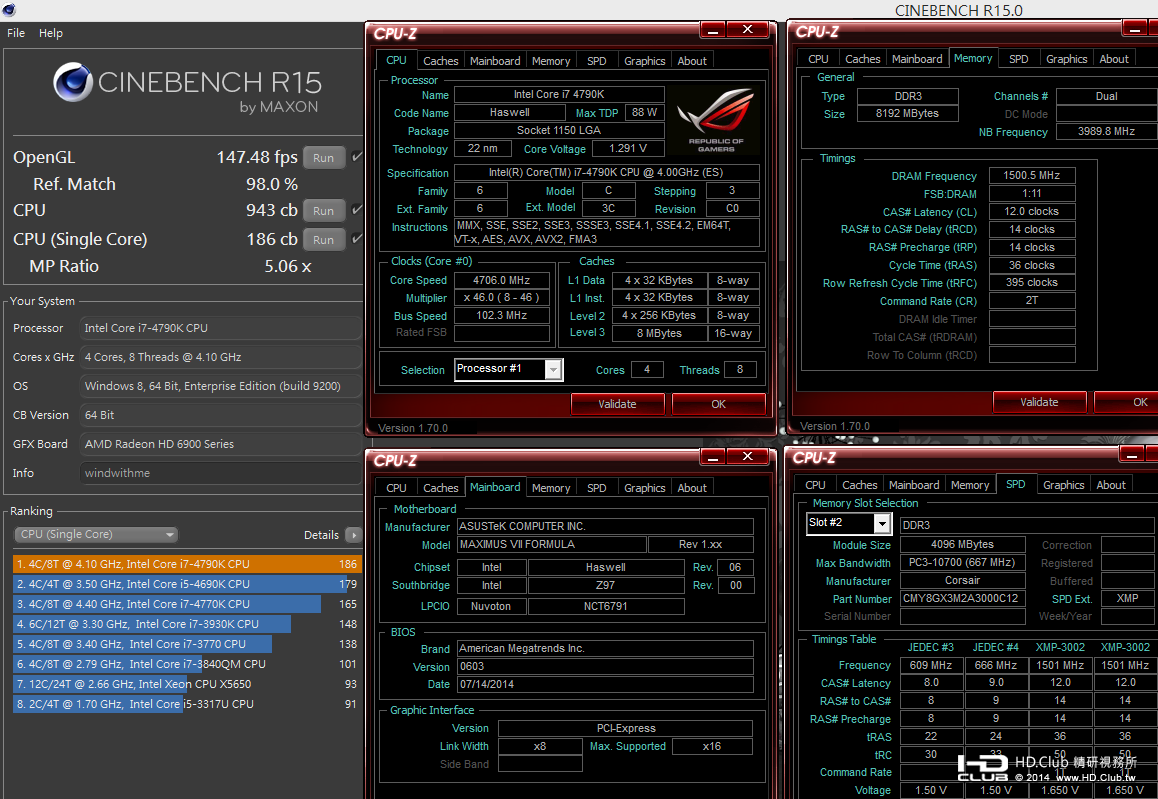Select ranking row 4 Intel Core i7-3930K CPU
This screenshot has height=799, width=1158.
187,624
